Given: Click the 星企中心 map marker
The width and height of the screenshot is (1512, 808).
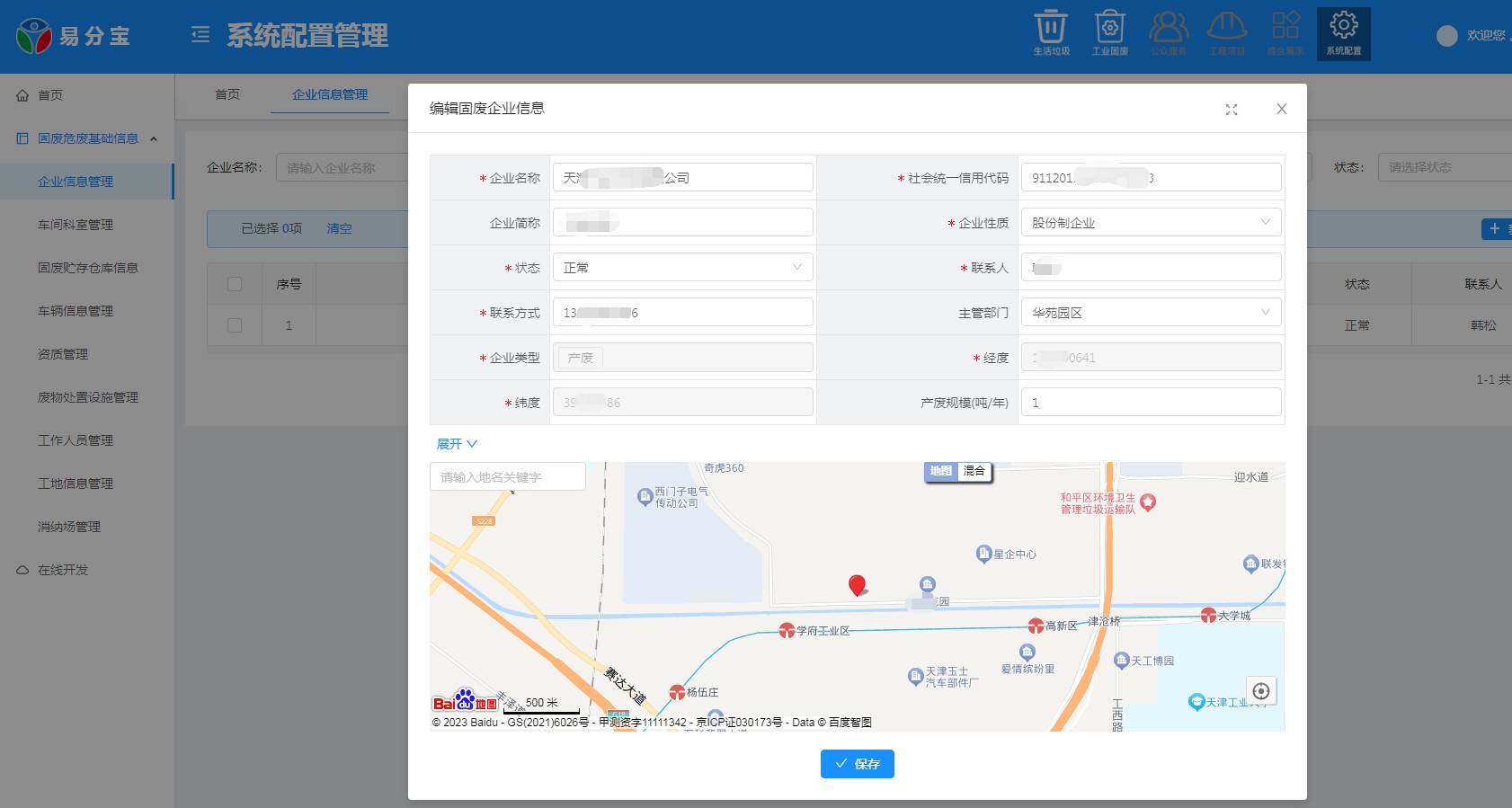Looking at the screenshot, I should coord(983,554).
